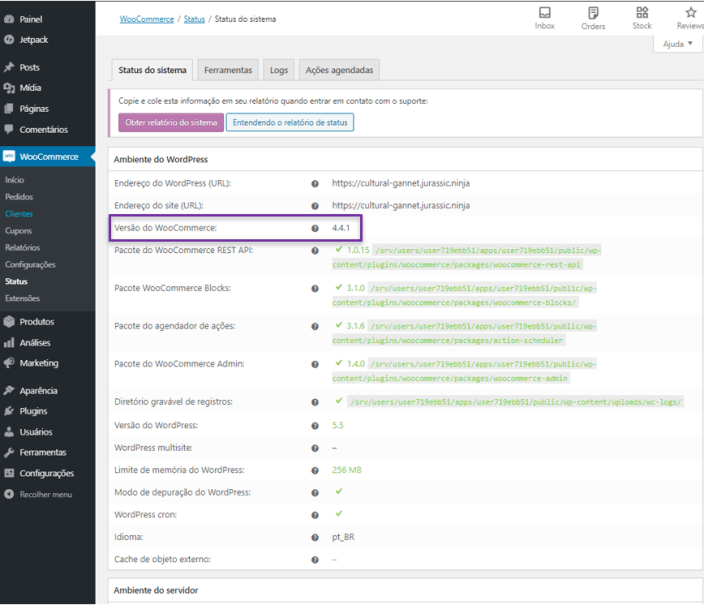Select the WooCommerce version value 4.4.1
Viewport: 704px width, 605px height.
pos(341,228)
